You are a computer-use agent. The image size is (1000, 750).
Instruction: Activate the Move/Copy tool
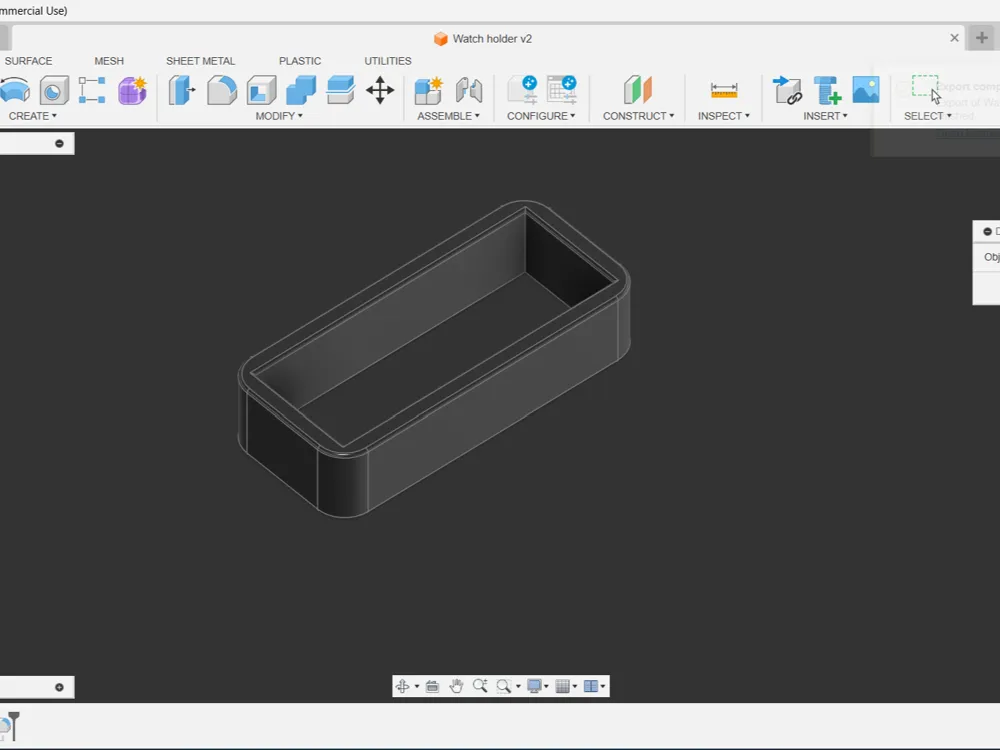pos(380,90)
